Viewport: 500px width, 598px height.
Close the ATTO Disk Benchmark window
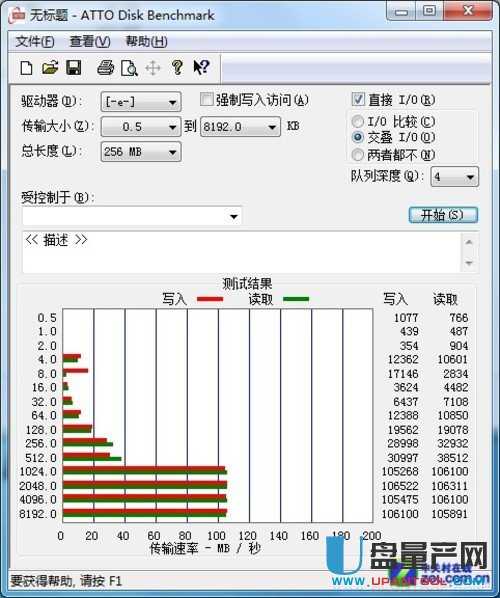coord(468,12)
